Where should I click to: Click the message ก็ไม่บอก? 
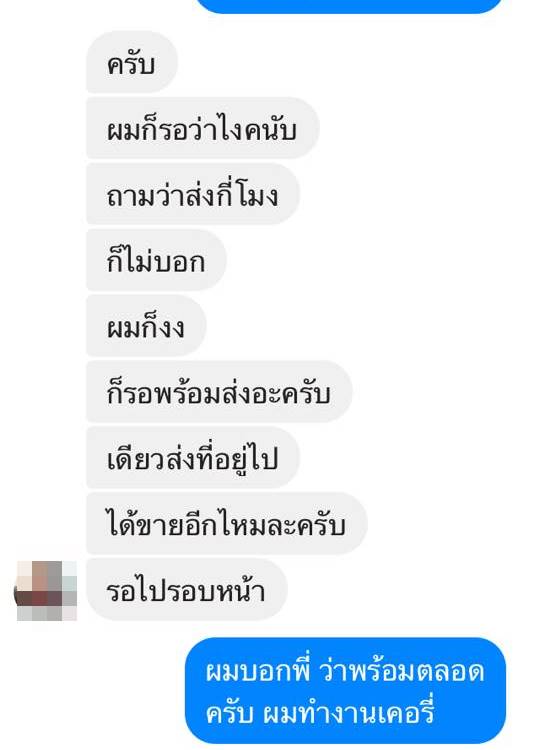click(x=156, y=260)
